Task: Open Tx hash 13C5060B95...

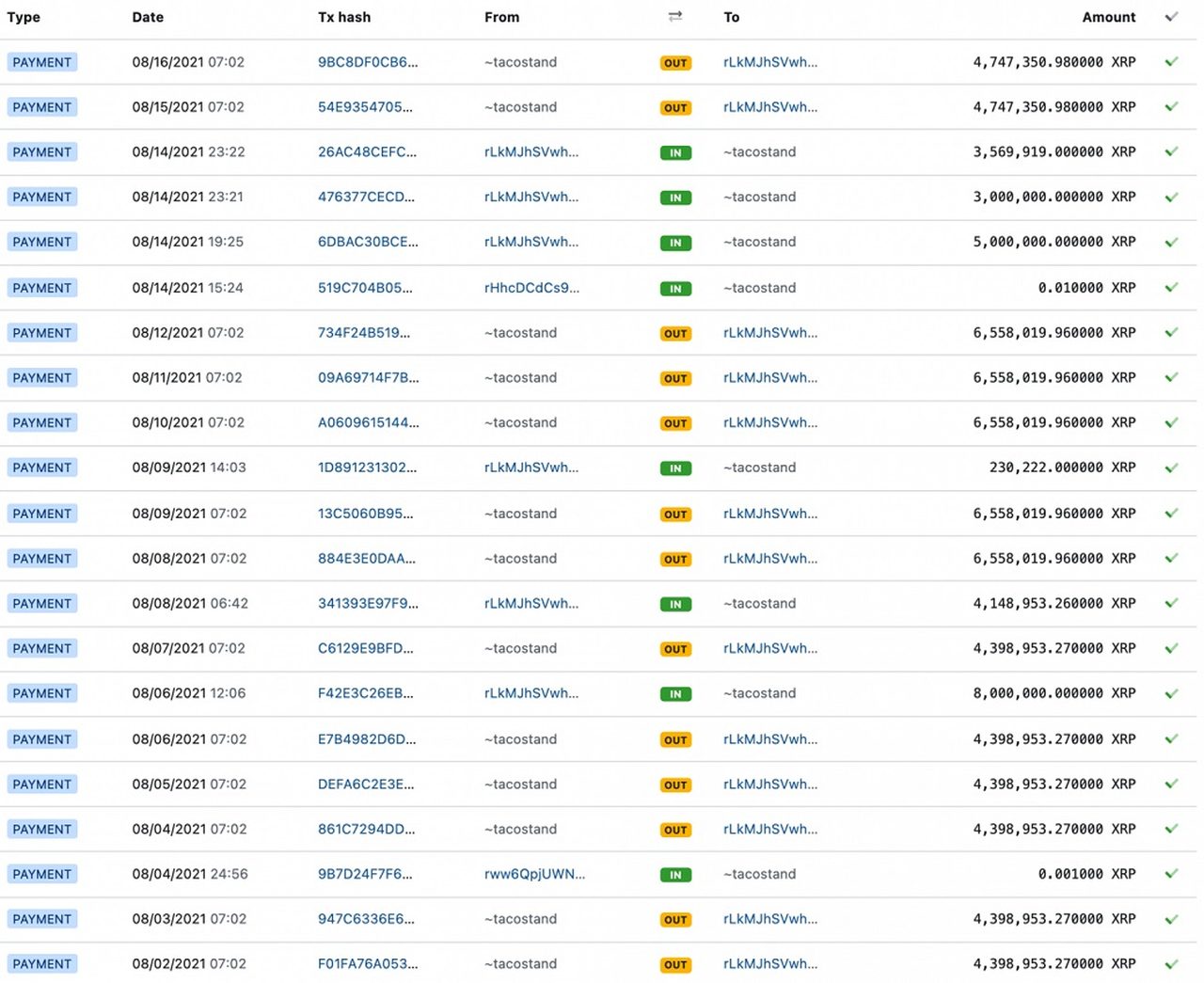Action: pos(365,514)
